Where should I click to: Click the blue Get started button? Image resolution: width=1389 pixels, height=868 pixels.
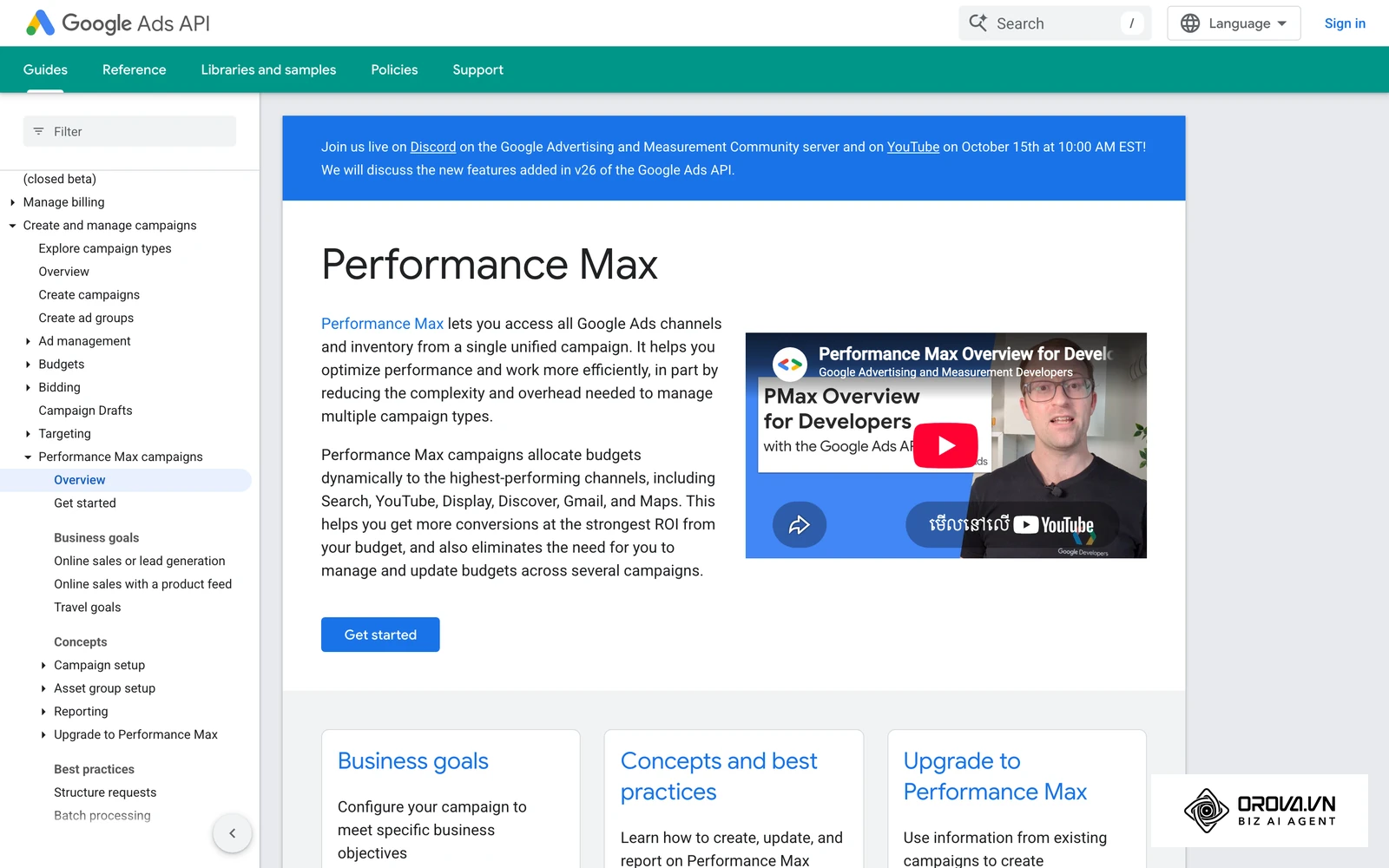click(x=380, y=635)
